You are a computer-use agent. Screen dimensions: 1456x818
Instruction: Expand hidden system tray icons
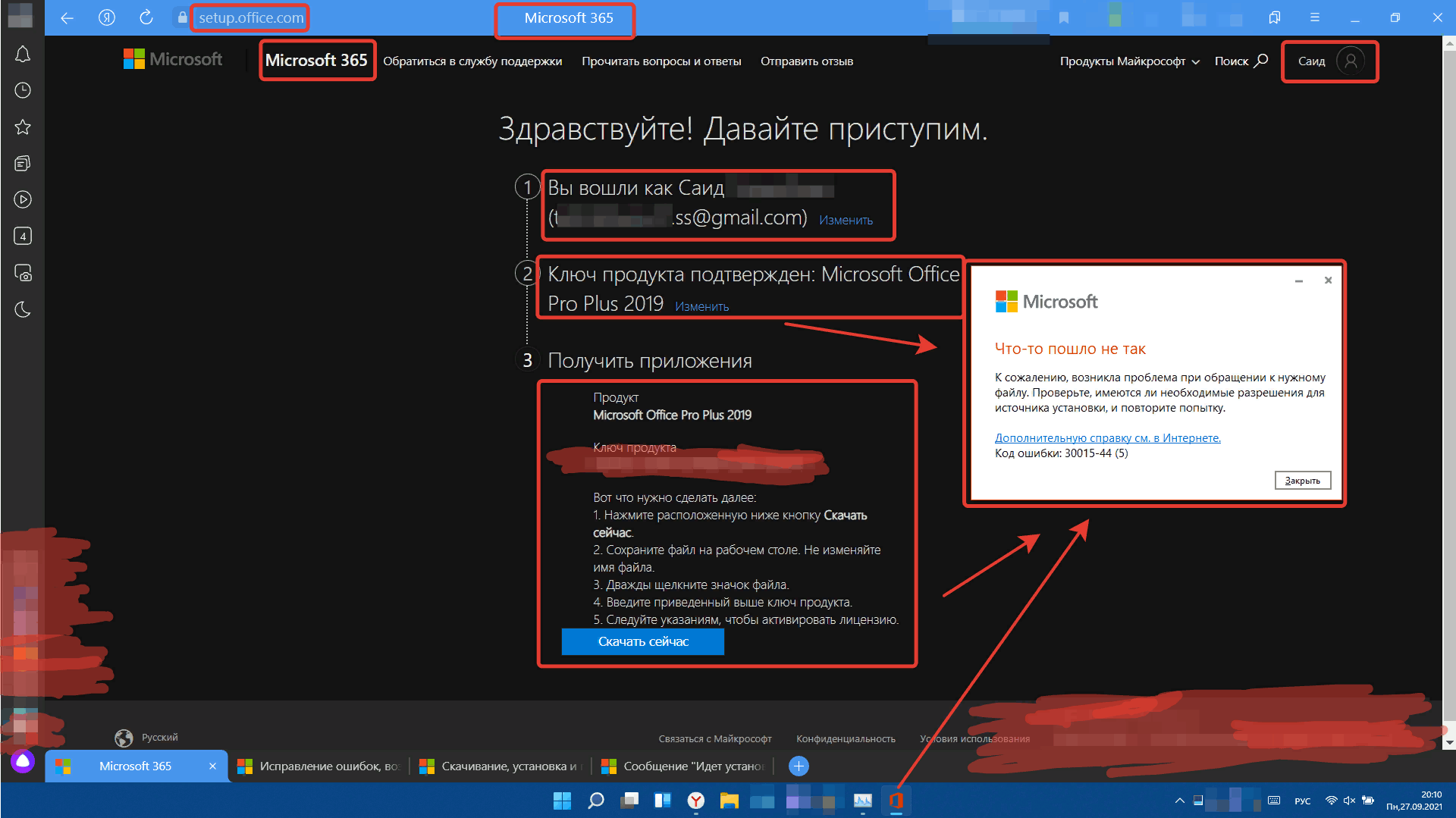[x=1179, y=801]
